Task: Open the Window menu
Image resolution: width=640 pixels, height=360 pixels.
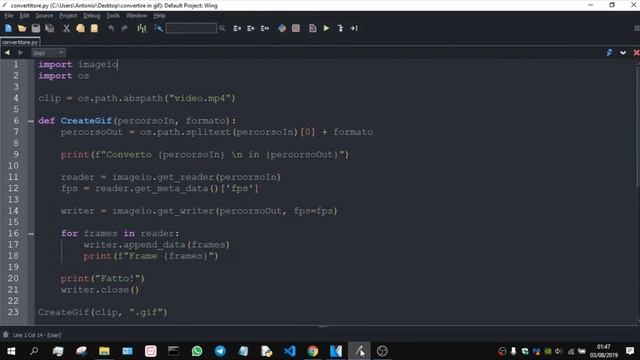Action: pos(136,16)
